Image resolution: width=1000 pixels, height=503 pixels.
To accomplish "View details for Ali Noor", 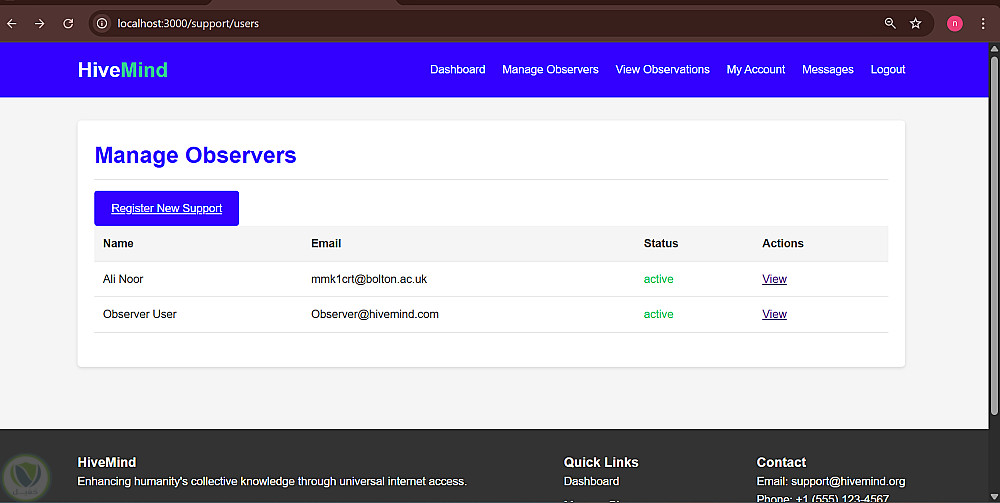I will [x=774, y=279].
